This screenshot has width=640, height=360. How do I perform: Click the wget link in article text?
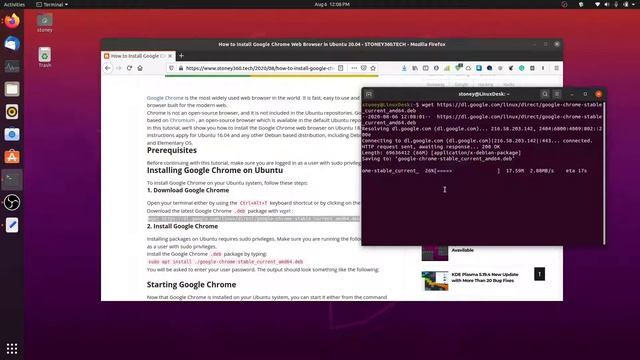coord(285,211)
